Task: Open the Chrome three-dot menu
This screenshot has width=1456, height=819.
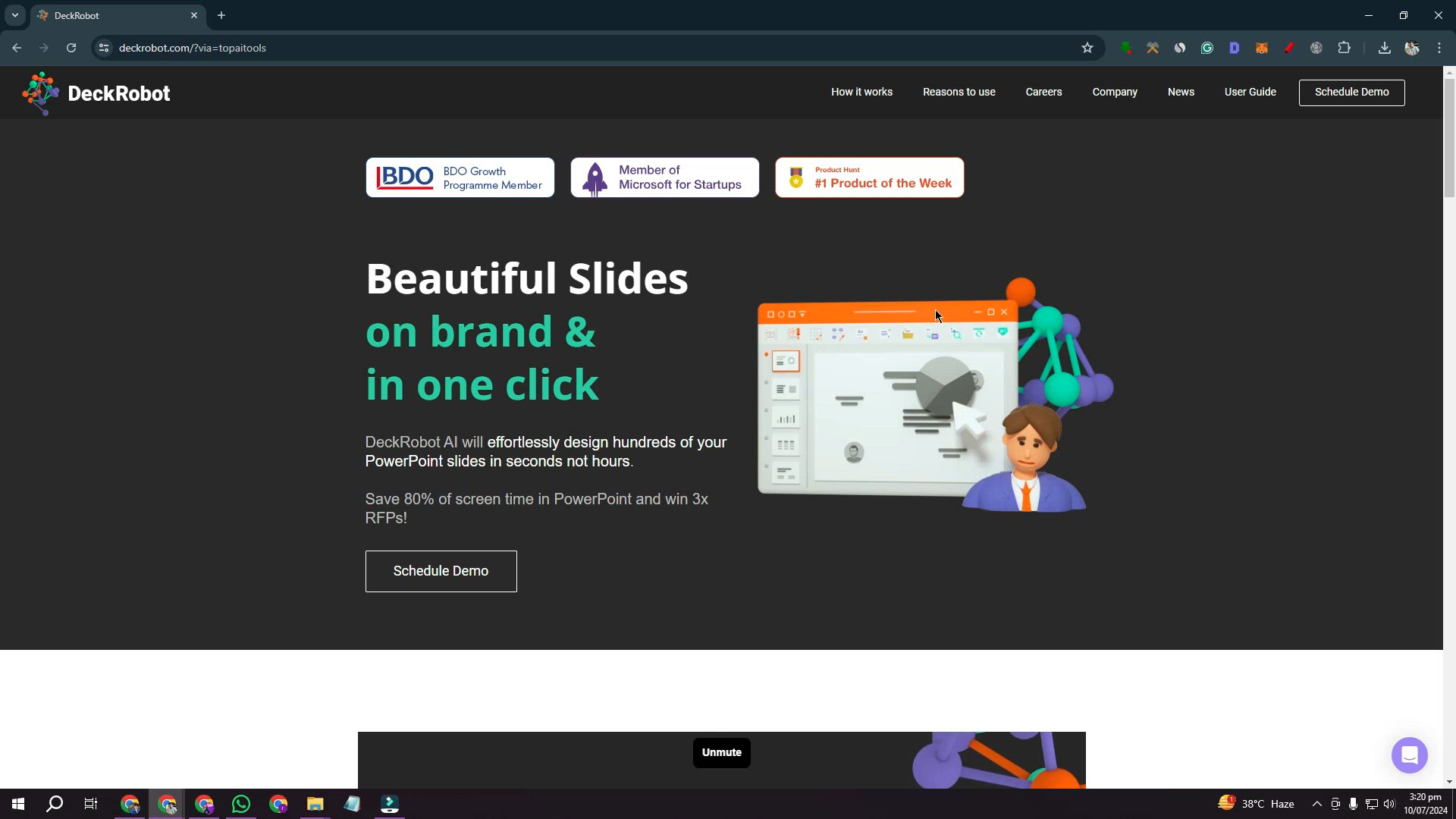Action: pos(1439,48)
